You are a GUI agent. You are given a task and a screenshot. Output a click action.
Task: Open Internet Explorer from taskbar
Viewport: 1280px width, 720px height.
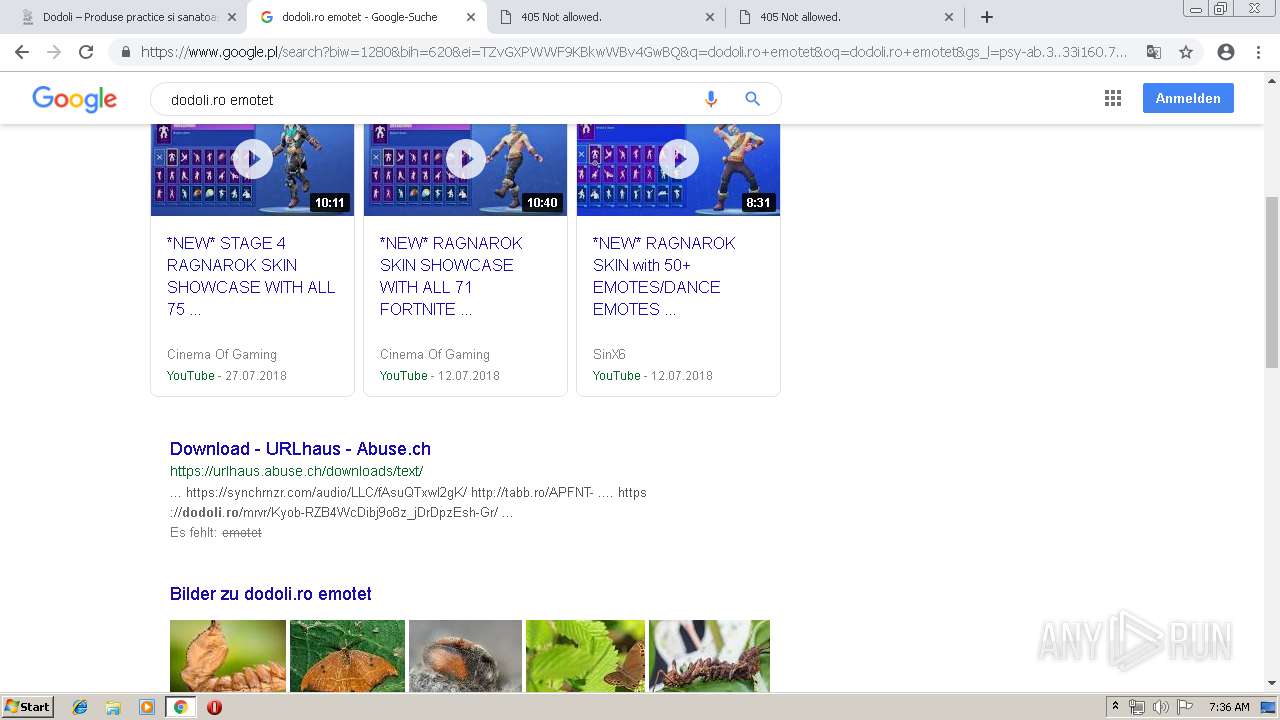80,707
